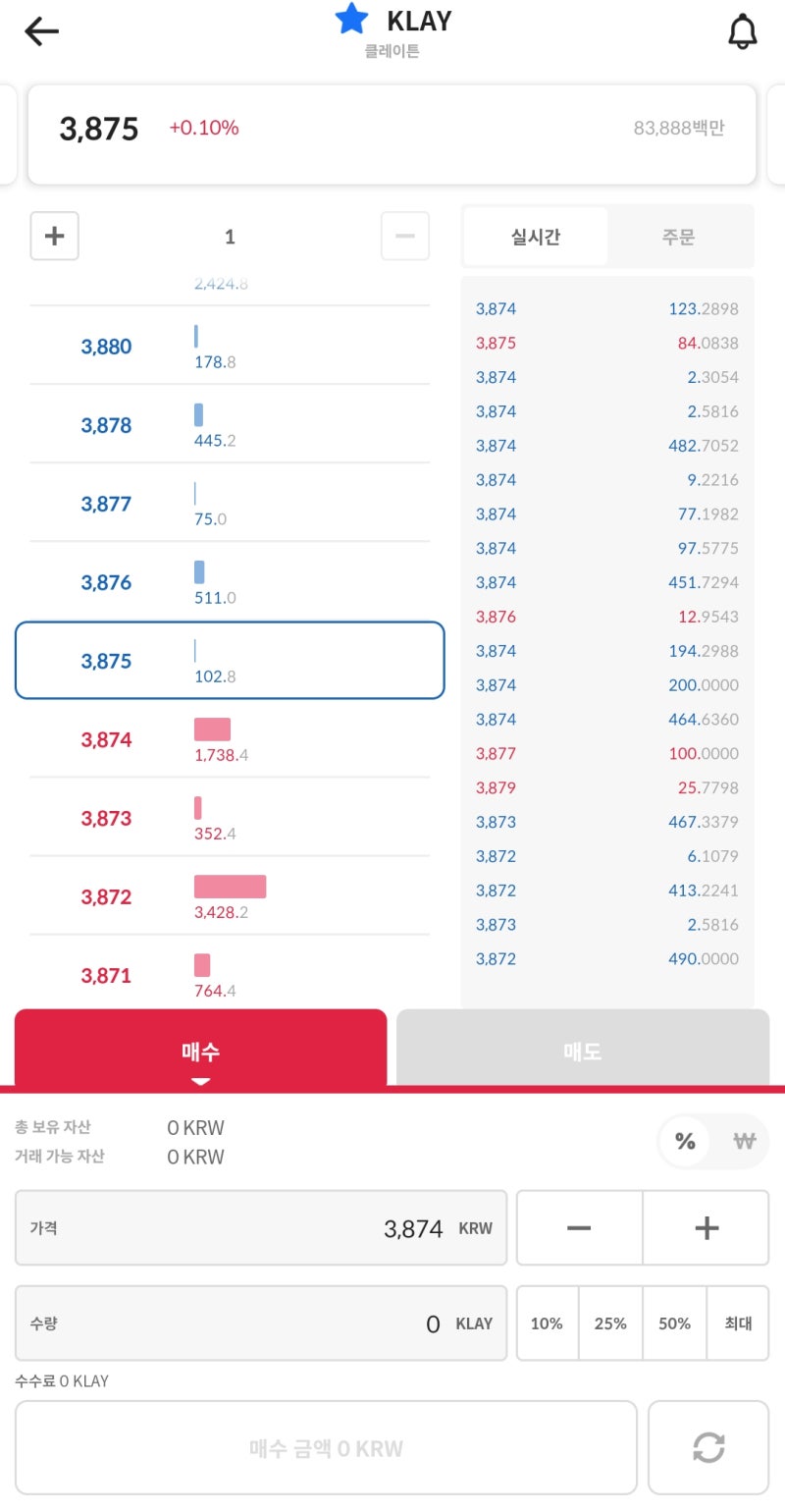Set quantity to 25%

pos(610,1323)
